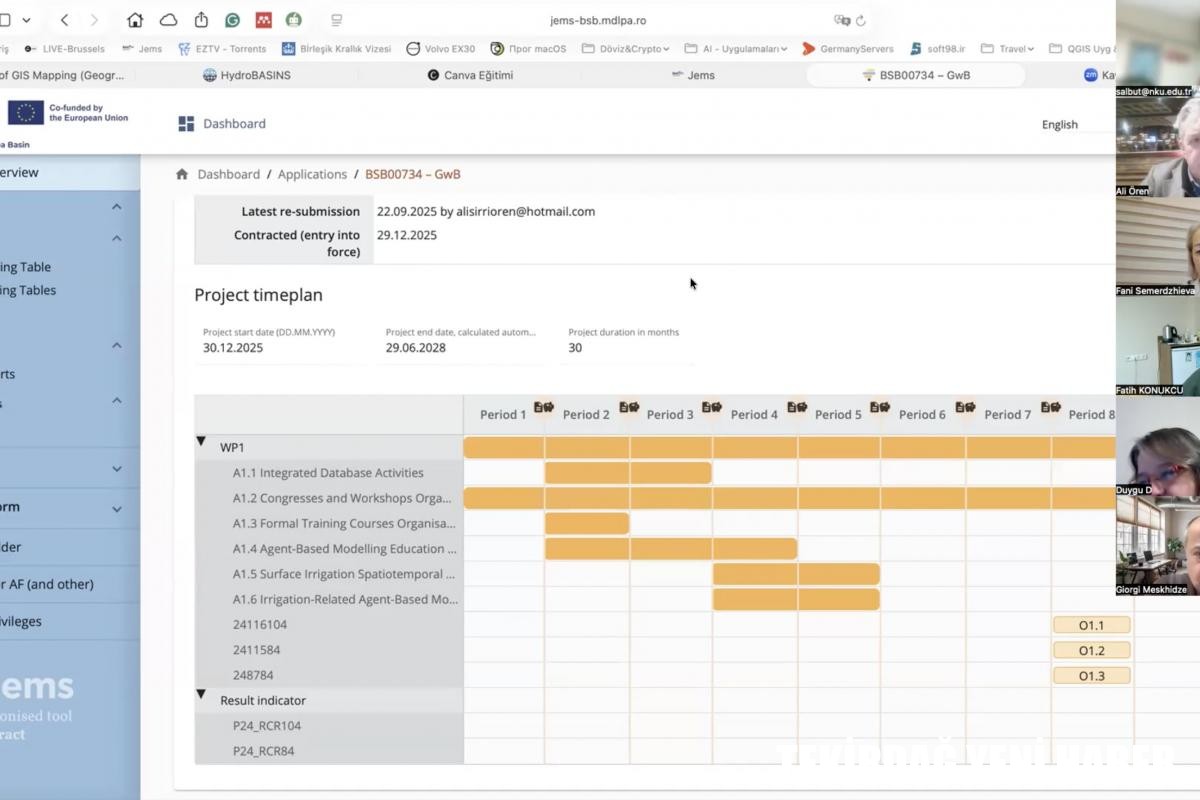Open the English language dropdown
This screenshot has width=1200, height=800.
[x=1060, y=125]
